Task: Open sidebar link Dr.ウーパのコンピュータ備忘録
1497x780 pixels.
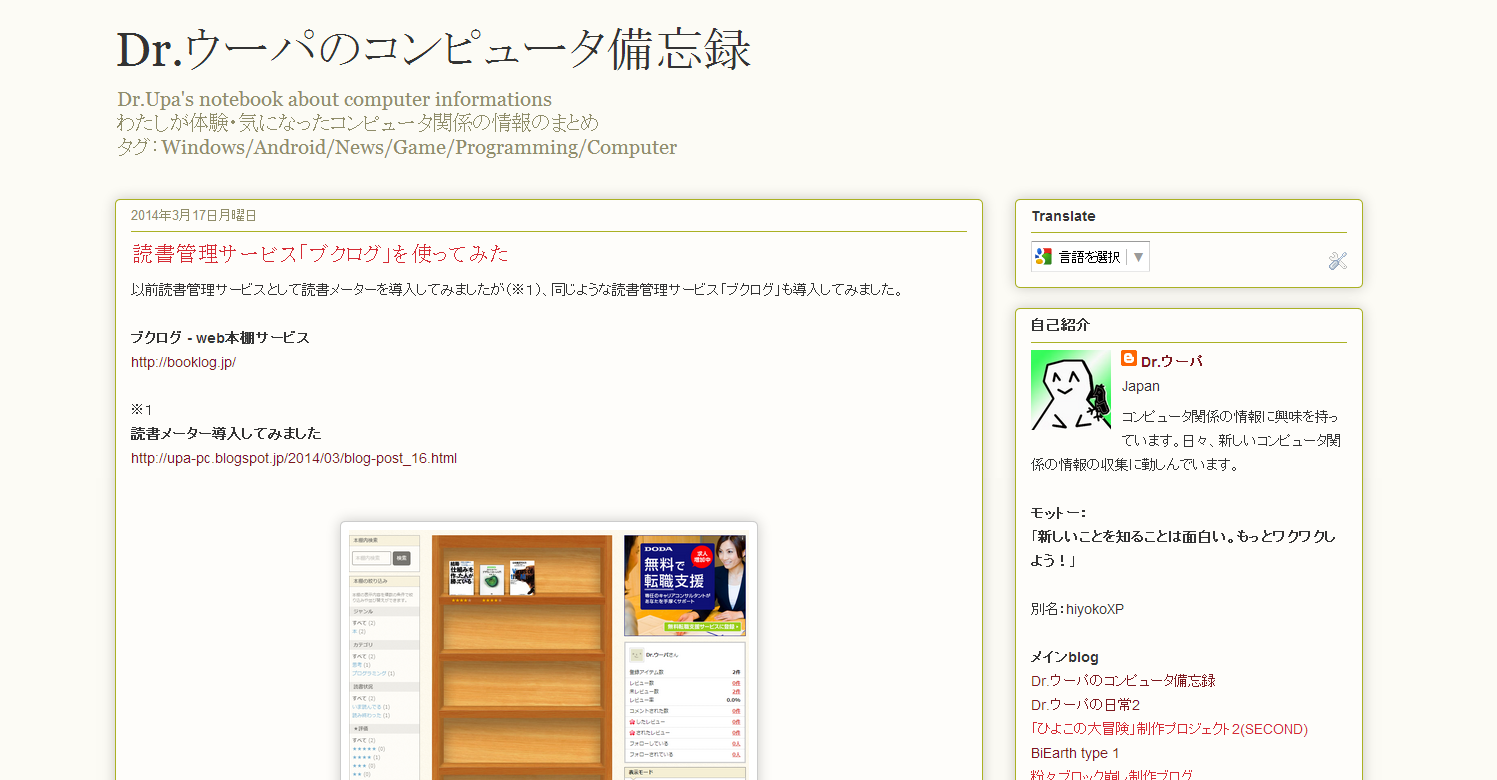Action: (1123, 681)
